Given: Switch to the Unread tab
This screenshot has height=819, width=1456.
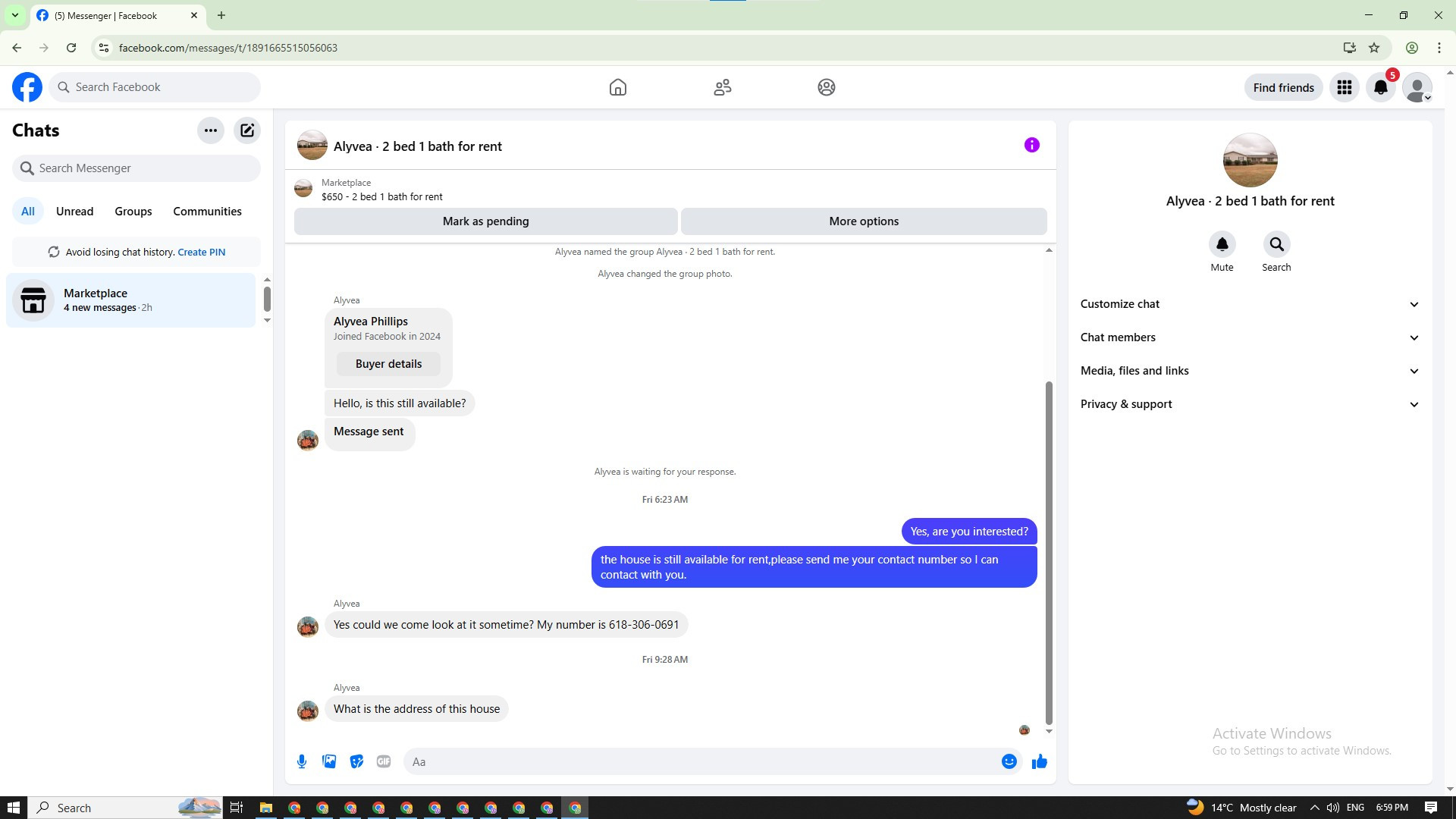Looking at the screenshot, I should tap(74, 212).
